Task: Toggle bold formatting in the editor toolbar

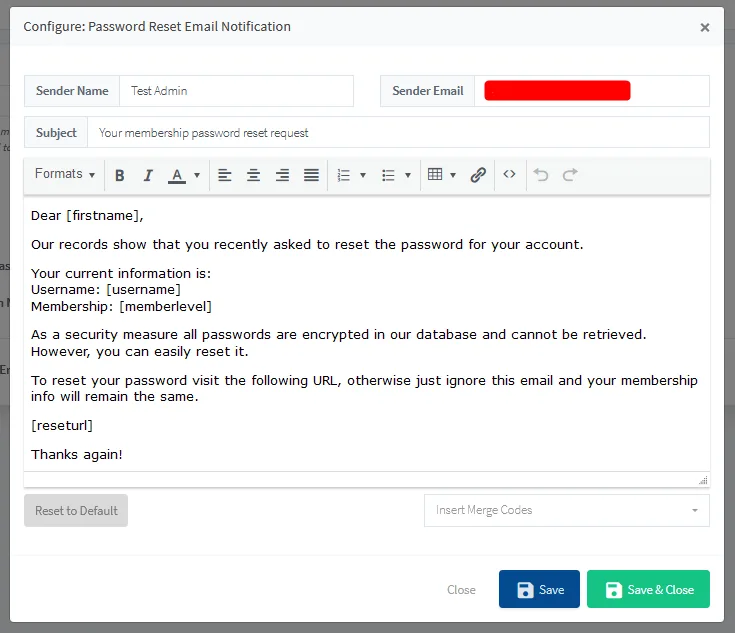Action: tap(120, 175)
